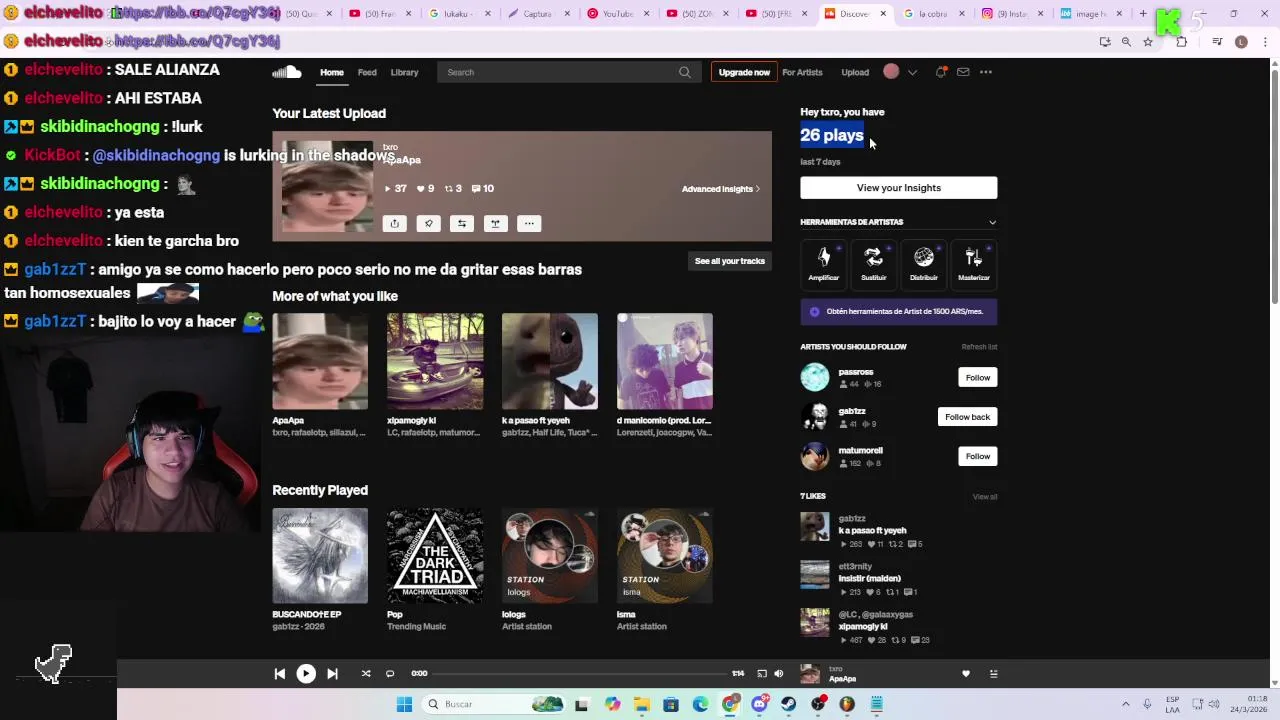Click the pin icon under ApaApa upload
Image resolution: width=1280 pixels, height=720 pixels.
pyautogui.click(x=428, y=224)
